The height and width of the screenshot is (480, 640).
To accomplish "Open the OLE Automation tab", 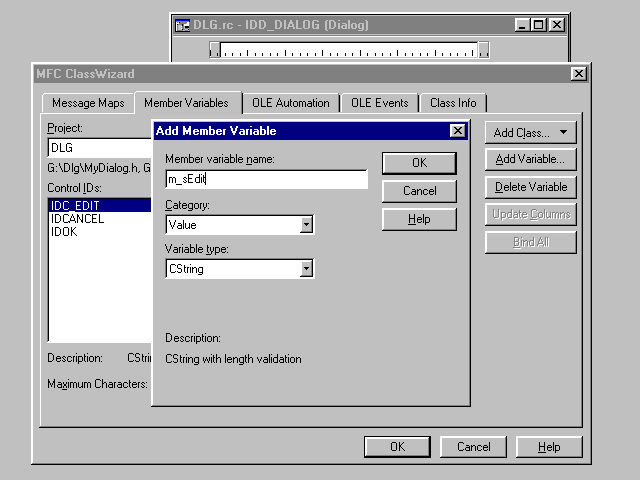I will (290, 103).
